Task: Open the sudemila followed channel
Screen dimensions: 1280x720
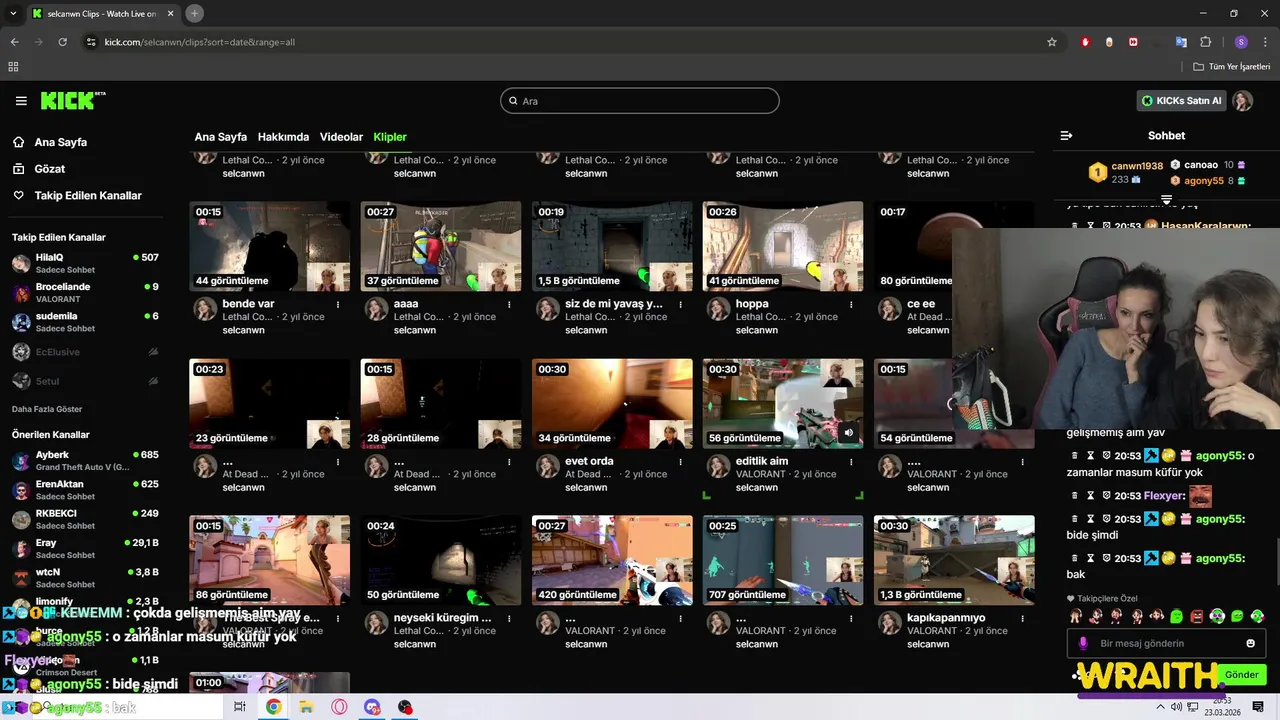Action: tap(85, 322)
